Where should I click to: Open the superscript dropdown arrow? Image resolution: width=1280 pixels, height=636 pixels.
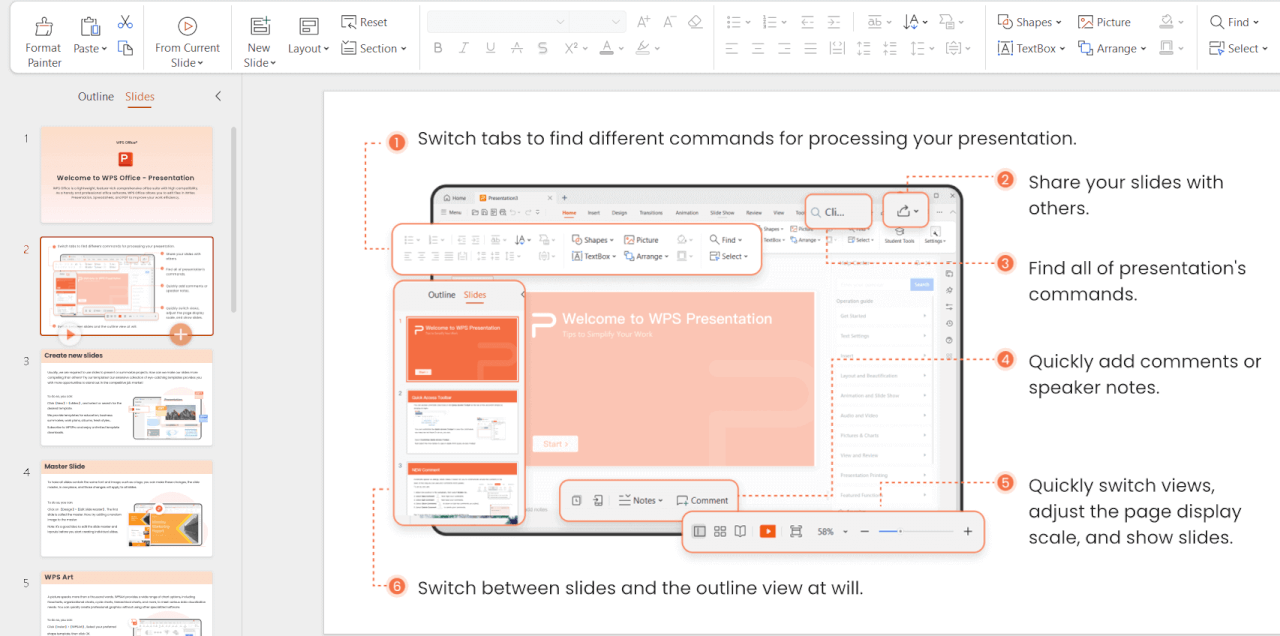pos(587,48)
